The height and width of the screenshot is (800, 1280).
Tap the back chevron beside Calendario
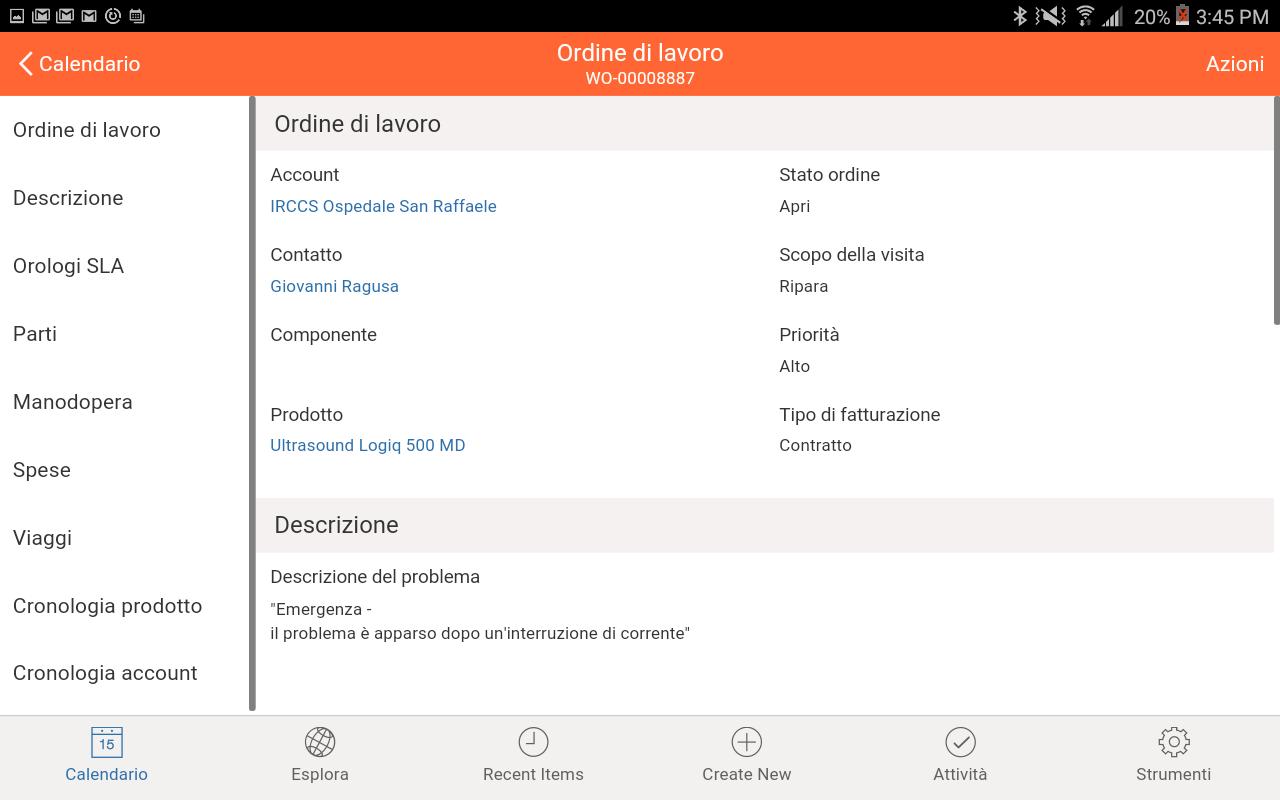click(26, 64)
